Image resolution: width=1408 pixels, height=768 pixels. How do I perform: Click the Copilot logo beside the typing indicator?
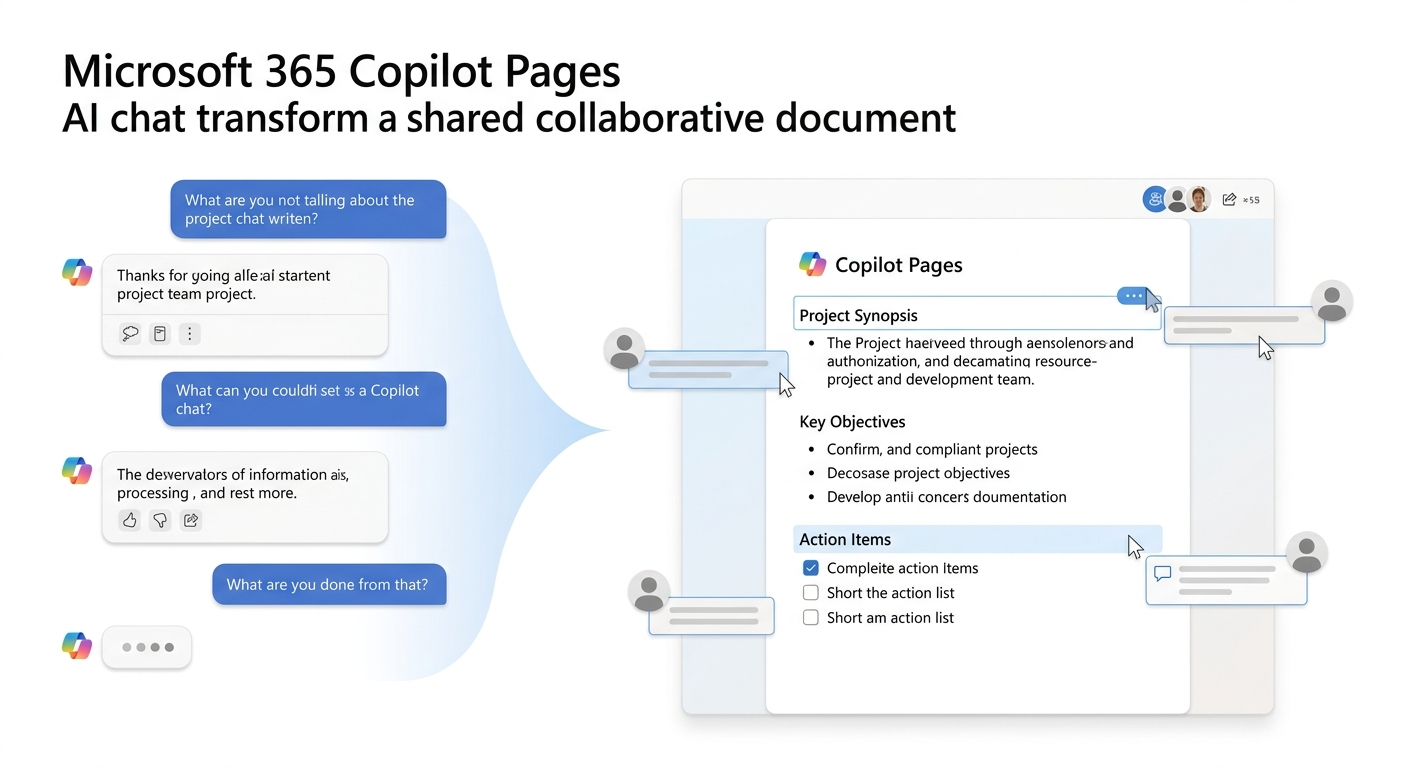[x=77, y=646]
